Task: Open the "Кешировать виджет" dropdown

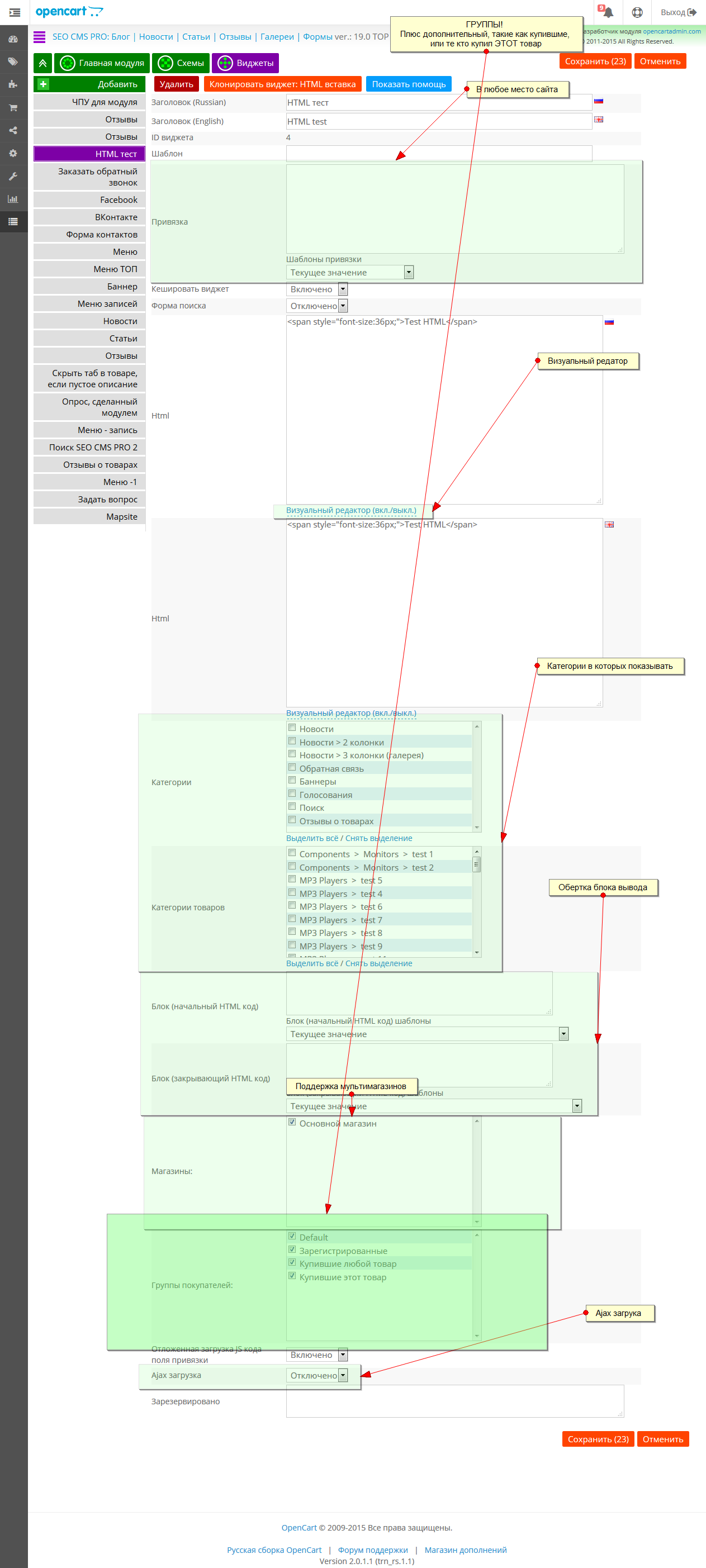Action: [317, 289]
